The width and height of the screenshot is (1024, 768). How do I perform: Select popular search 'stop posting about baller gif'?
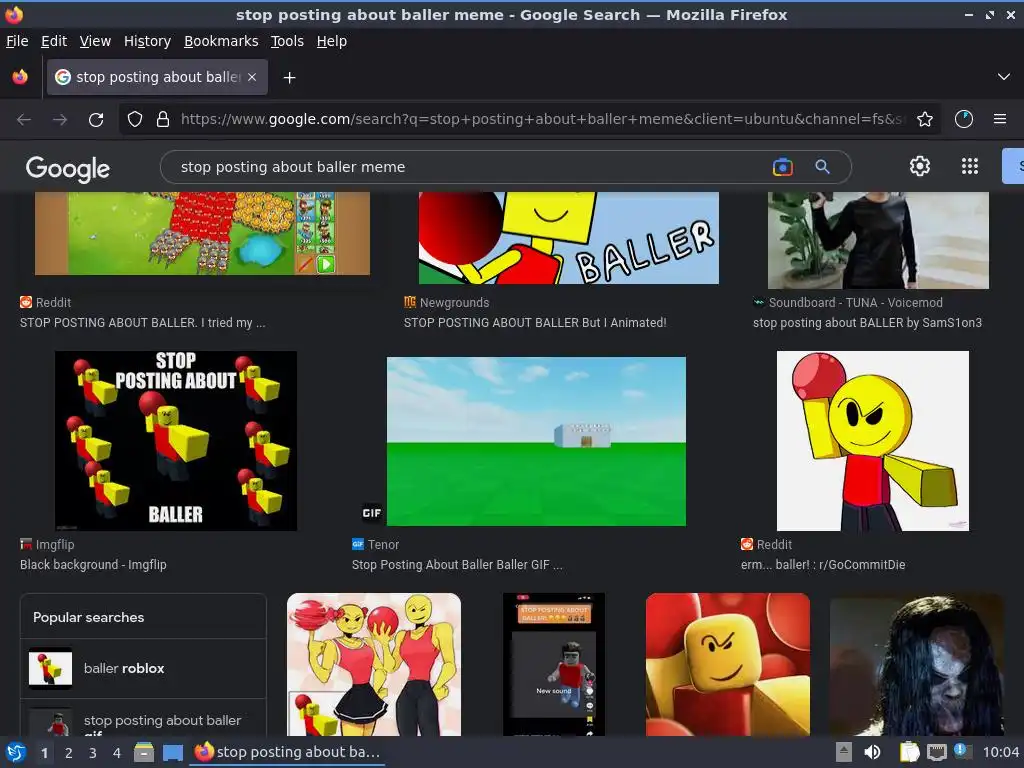click(x=143, y=720)
